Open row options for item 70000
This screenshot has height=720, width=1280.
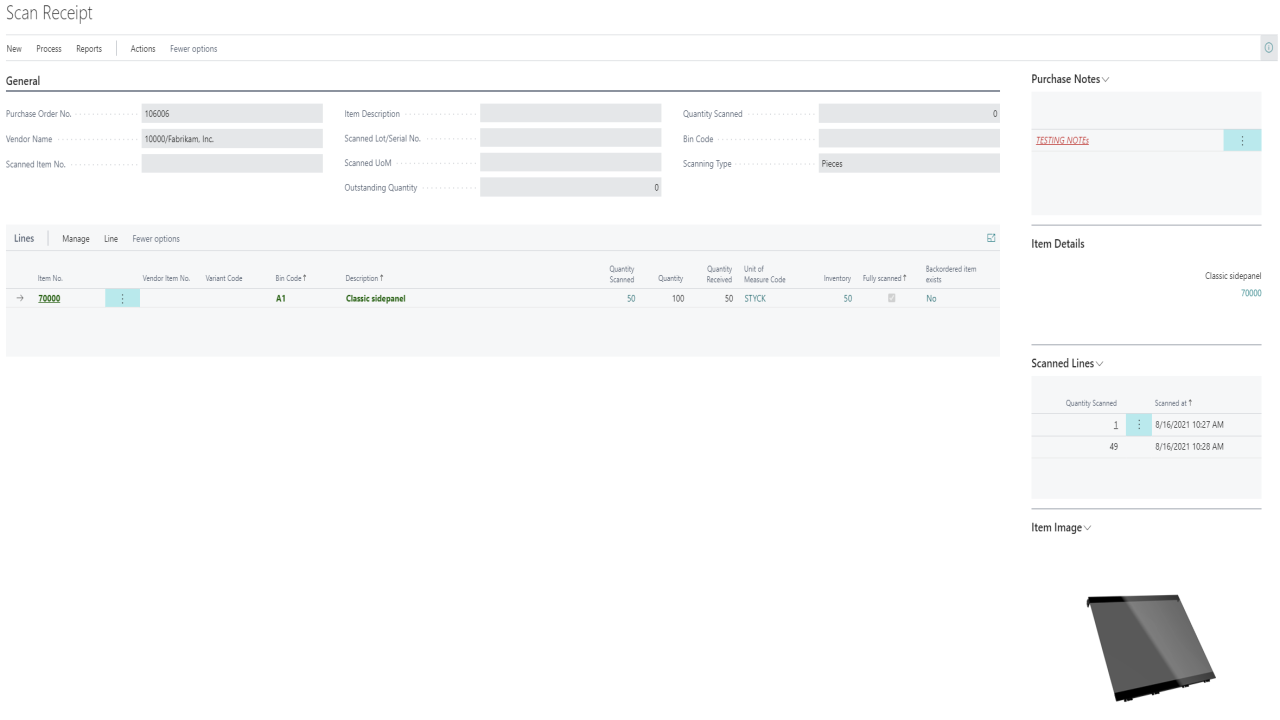click(123, 298)
